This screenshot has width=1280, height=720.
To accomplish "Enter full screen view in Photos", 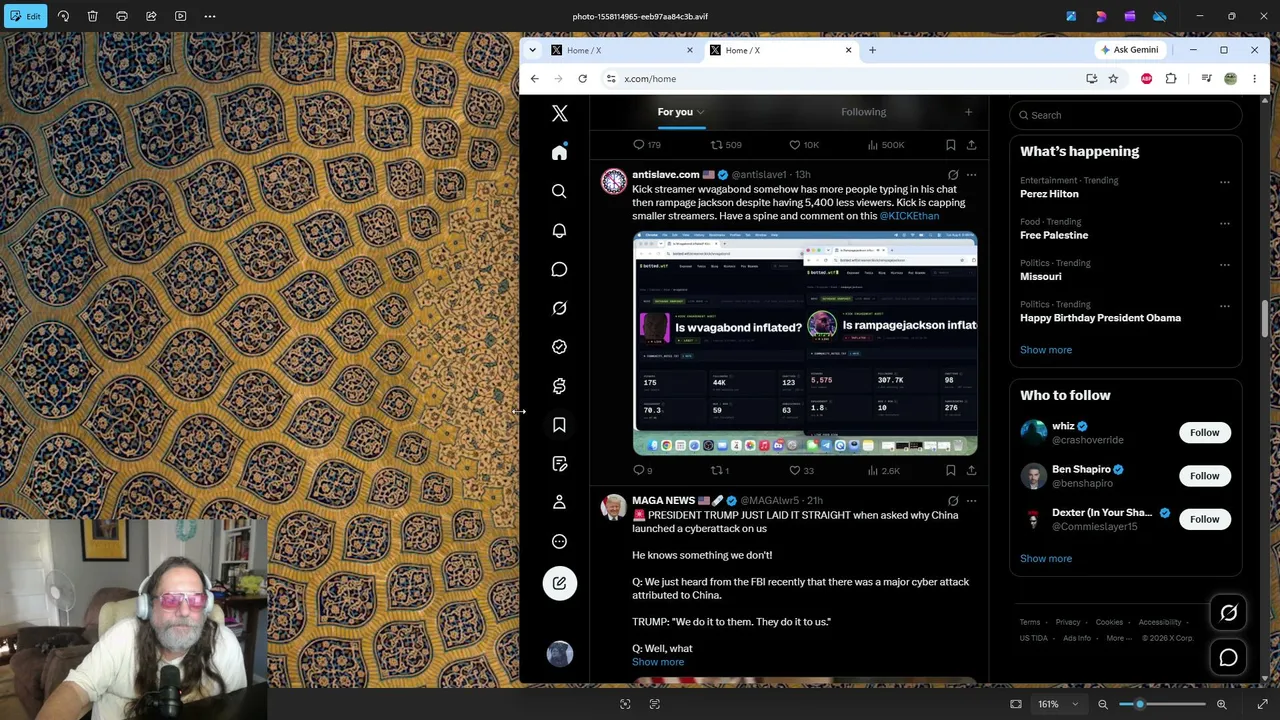I will click(1262, 704).
